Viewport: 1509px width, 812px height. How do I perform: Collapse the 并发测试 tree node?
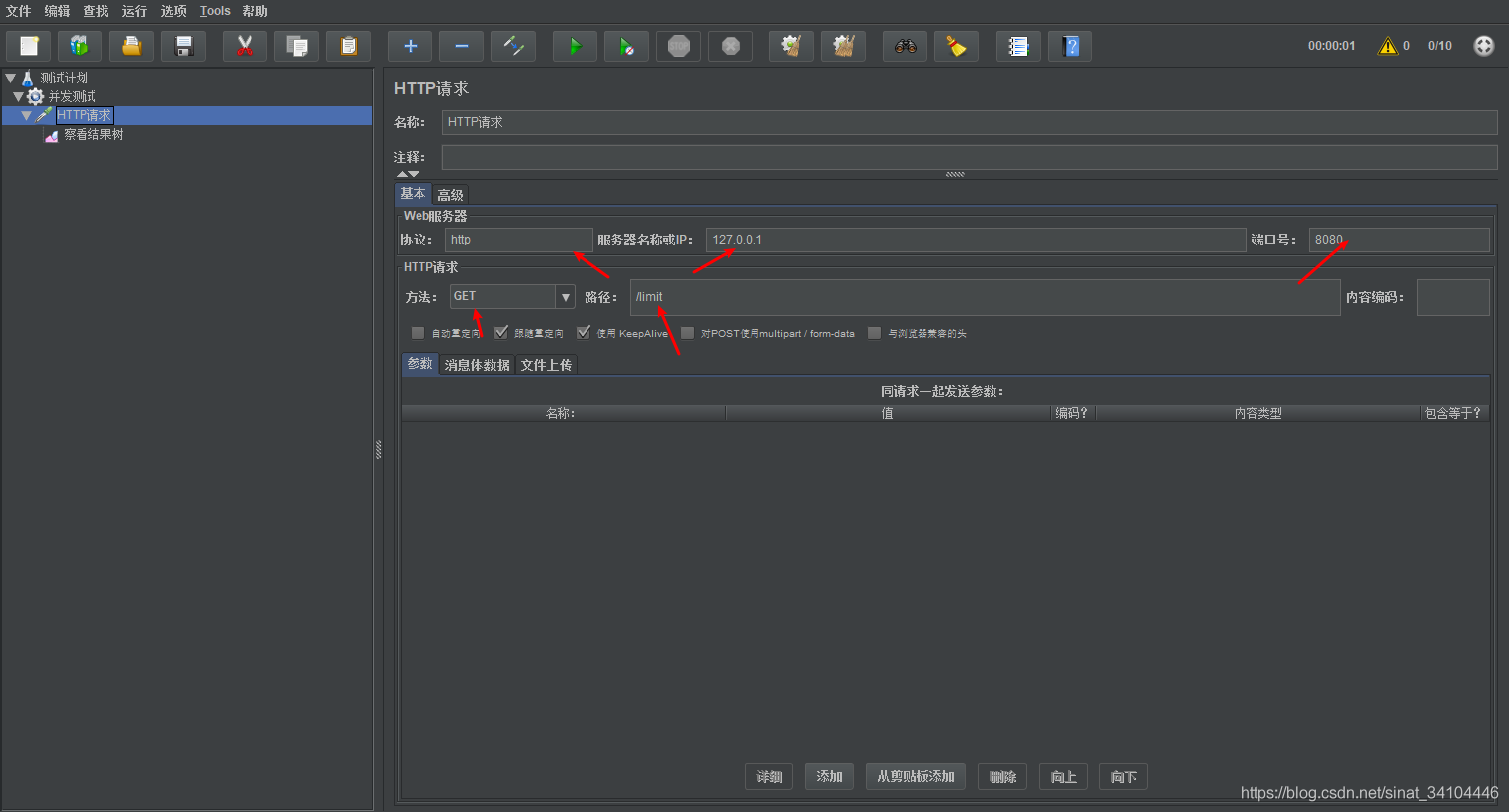click(17, 96)
